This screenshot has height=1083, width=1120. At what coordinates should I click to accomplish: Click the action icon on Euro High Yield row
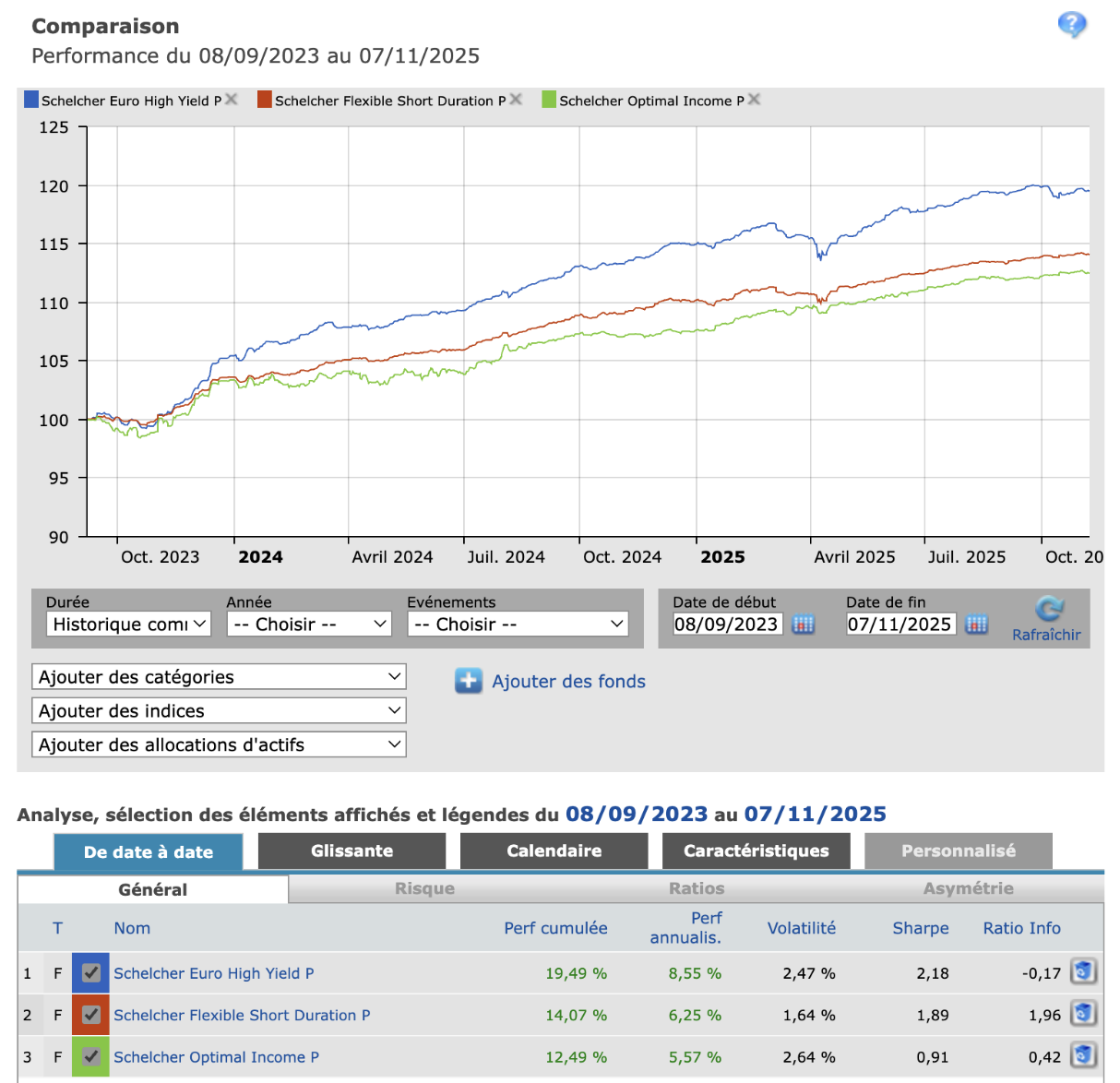click(x=1083, y=971)
